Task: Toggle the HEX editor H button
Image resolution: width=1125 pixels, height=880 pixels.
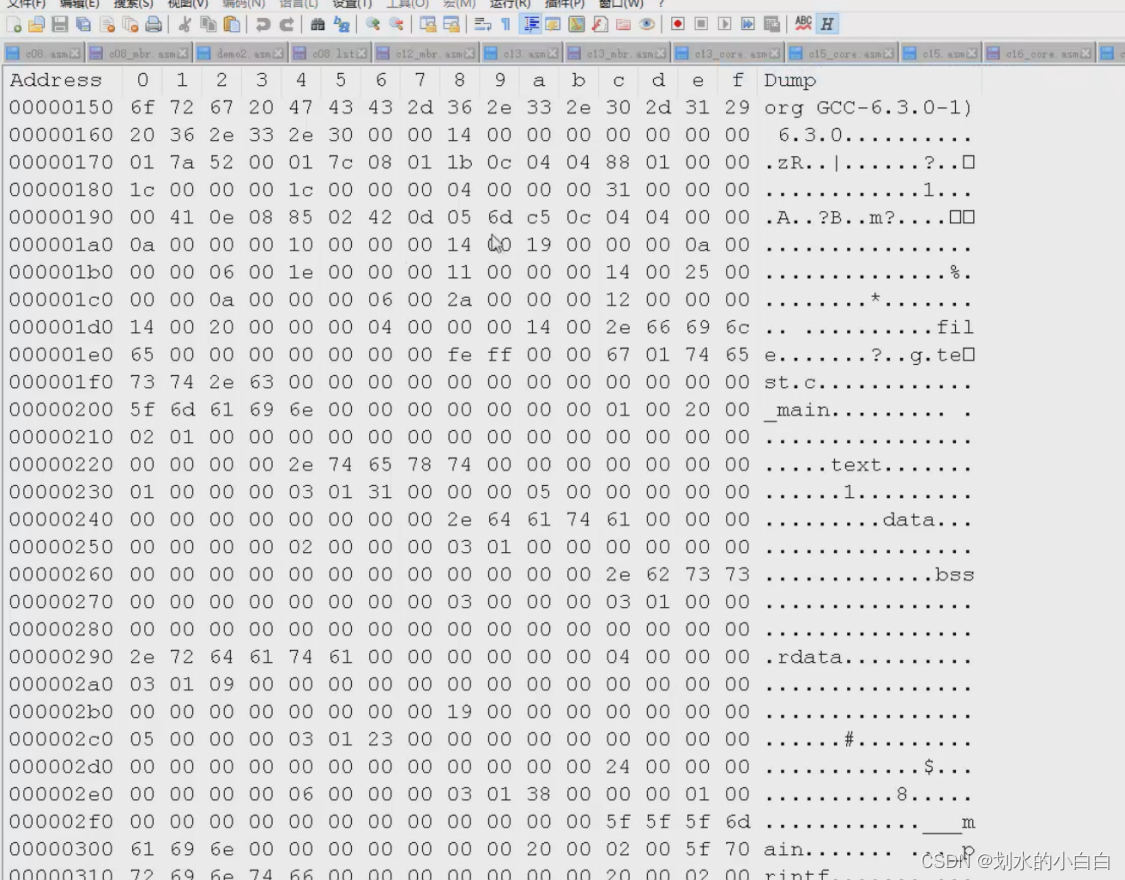Action: 827,24
